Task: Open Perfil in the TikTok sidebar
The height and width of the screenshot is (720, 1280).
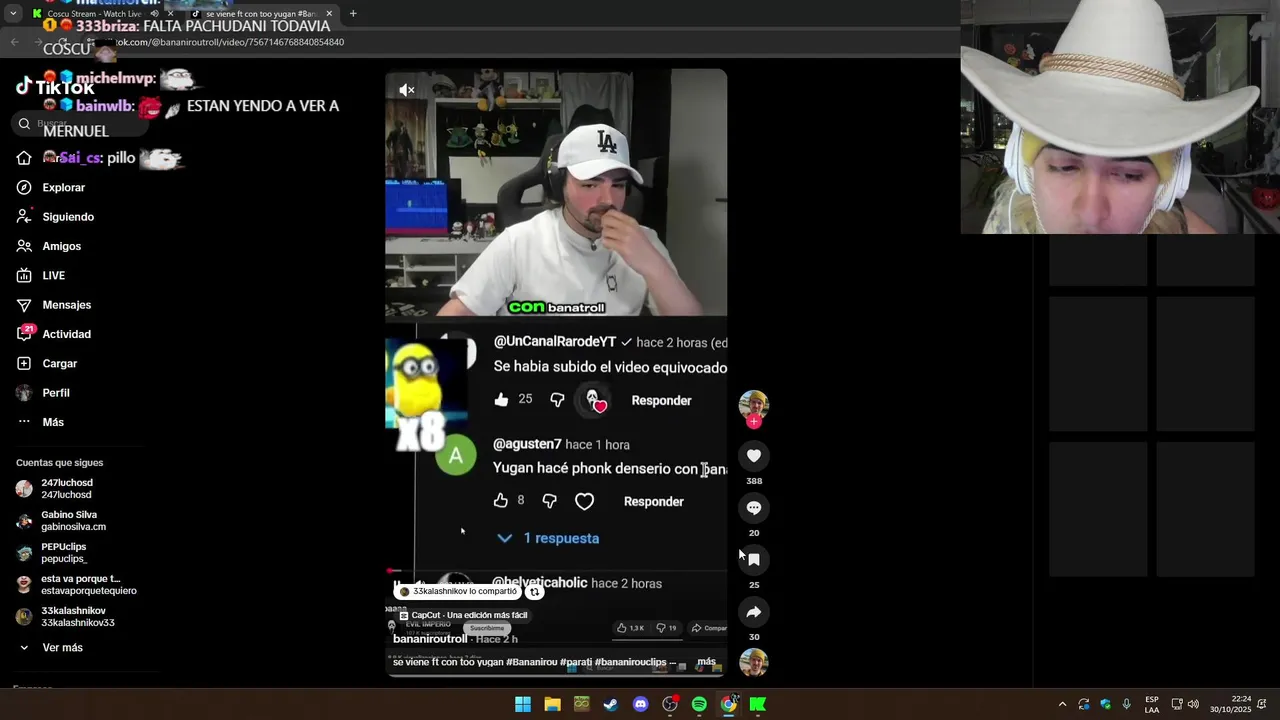Action: pyautogui.click(x=42, y=393)
